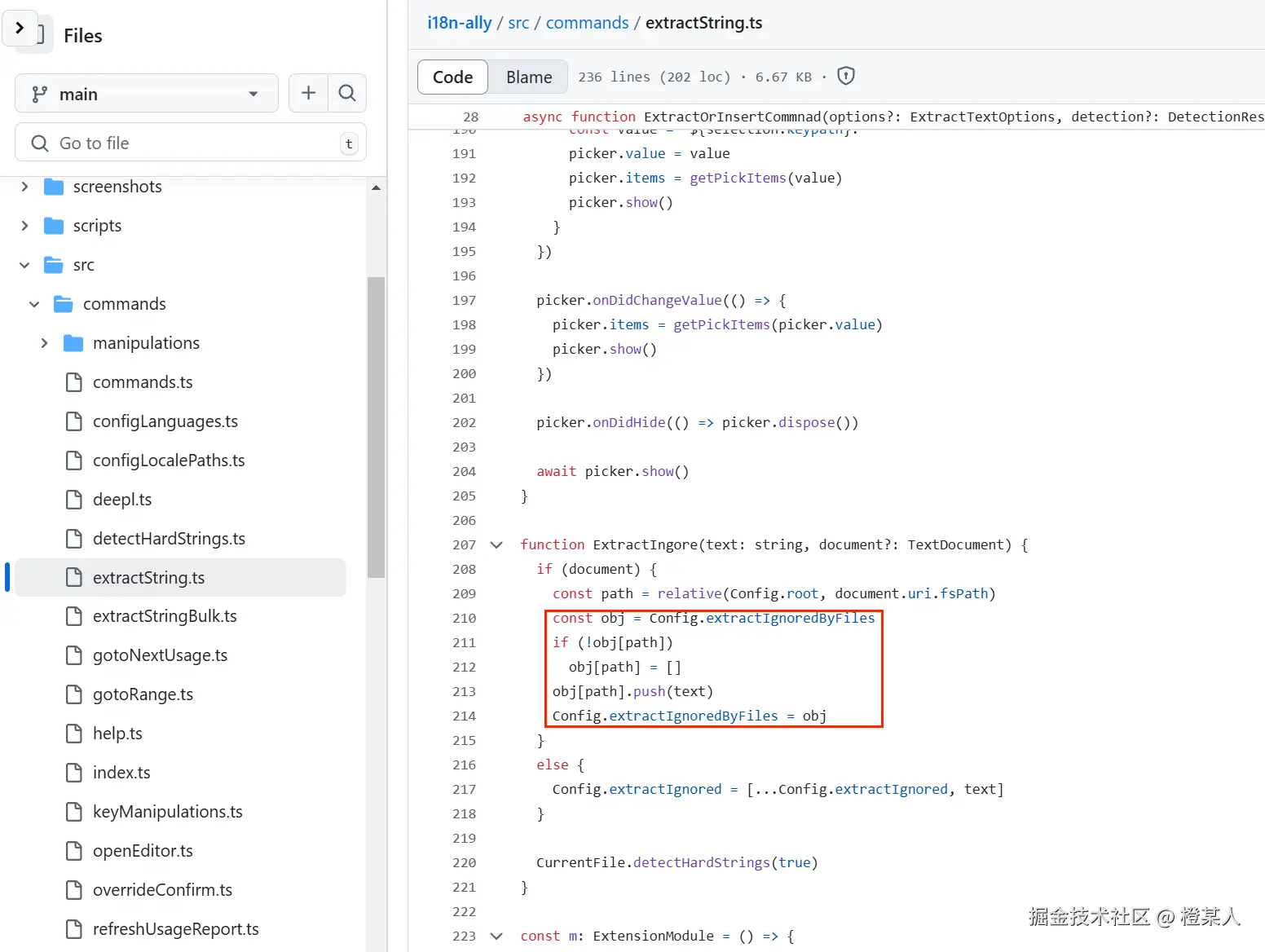The height and width of the screenshot is (952, 1265).
Task: Click the scripts folder icon
Action: click(x=54, y=226)
